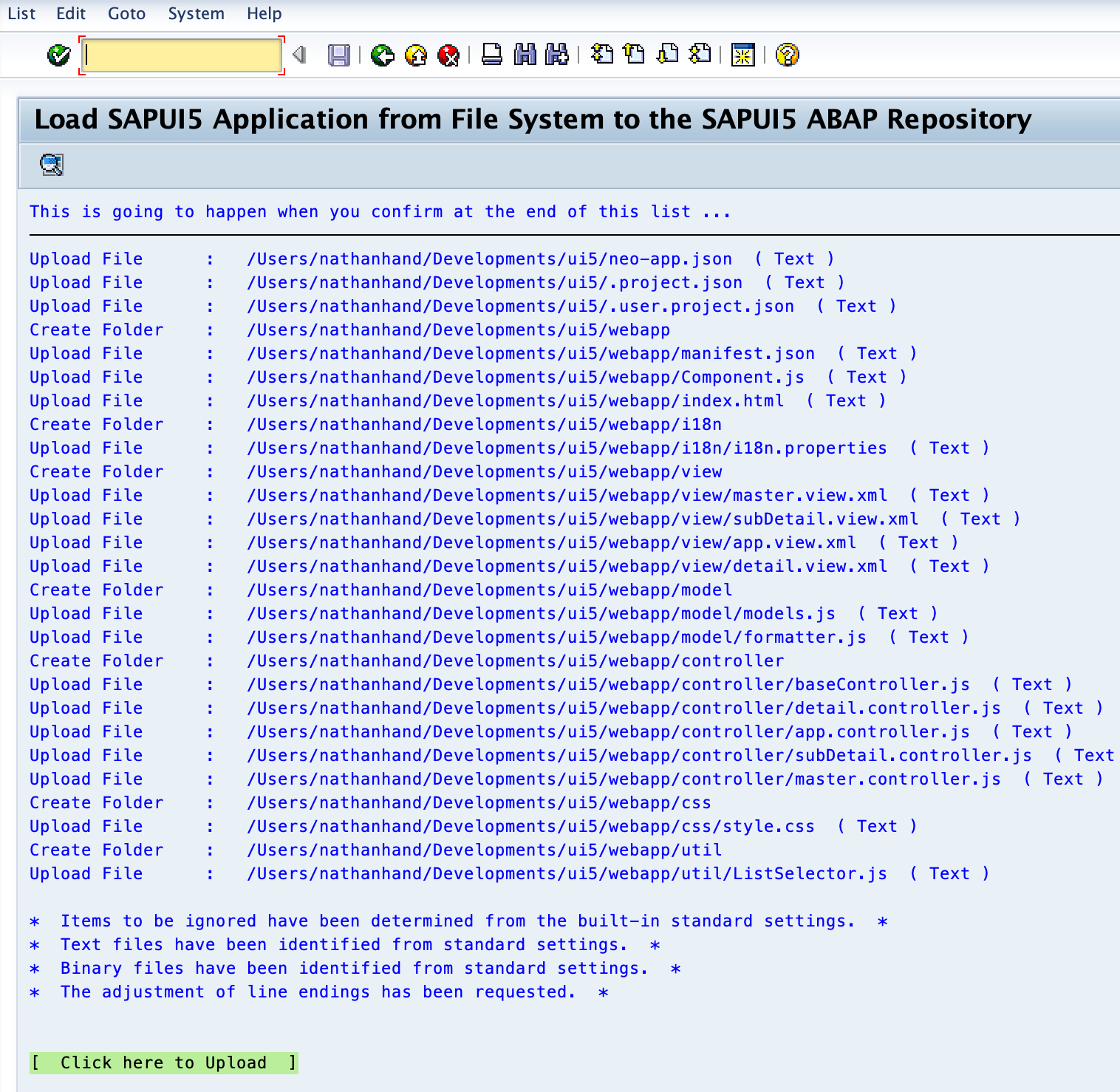Select the detail.view.xml upload line
1120x1092 pixels.
(x=510, y=566)
